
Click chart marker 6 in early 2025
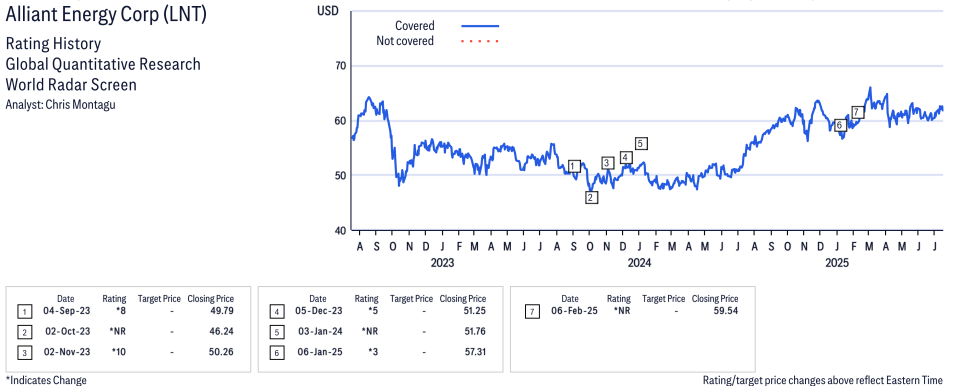click(840, 125)
